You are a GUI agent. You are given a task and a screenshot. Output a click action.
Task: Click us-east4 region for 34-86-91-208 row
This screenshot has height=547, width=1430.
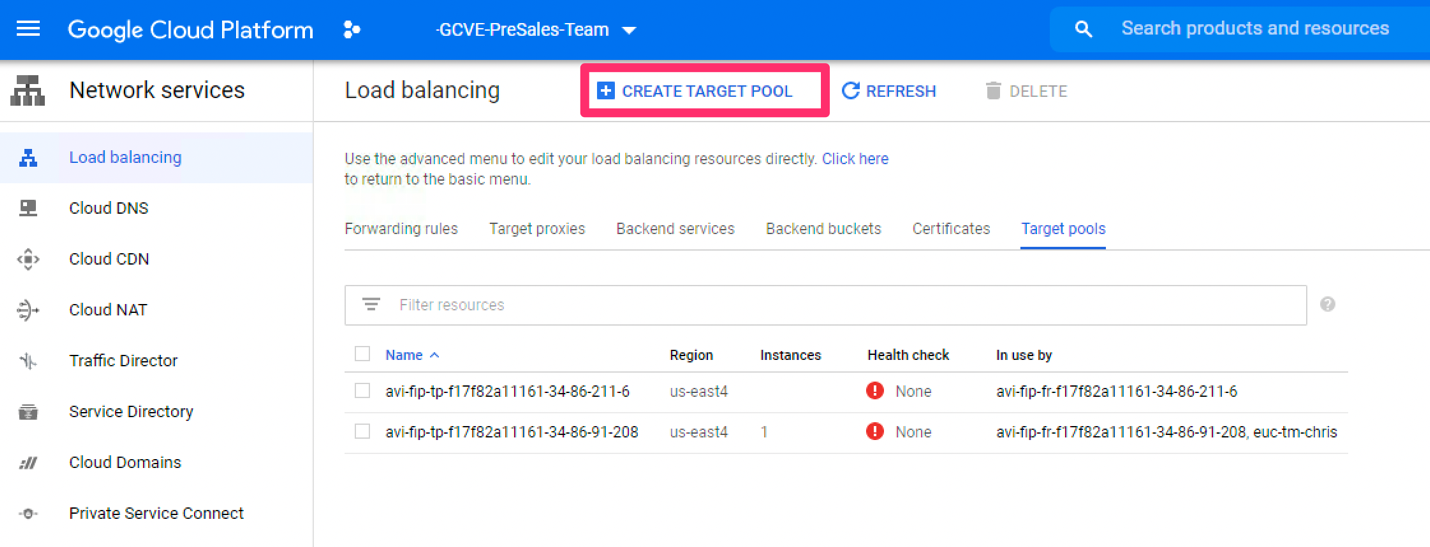click(699, 432)
